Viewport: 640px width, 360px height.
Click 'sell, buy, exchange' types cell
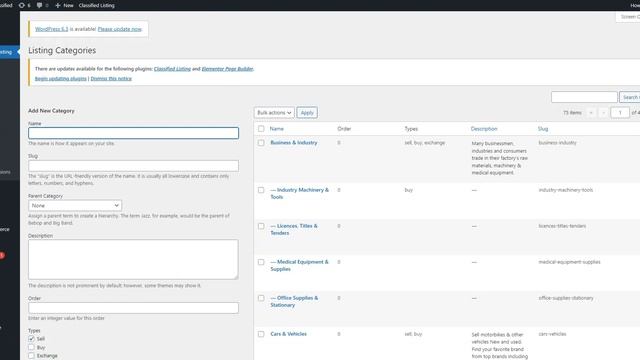425,143
